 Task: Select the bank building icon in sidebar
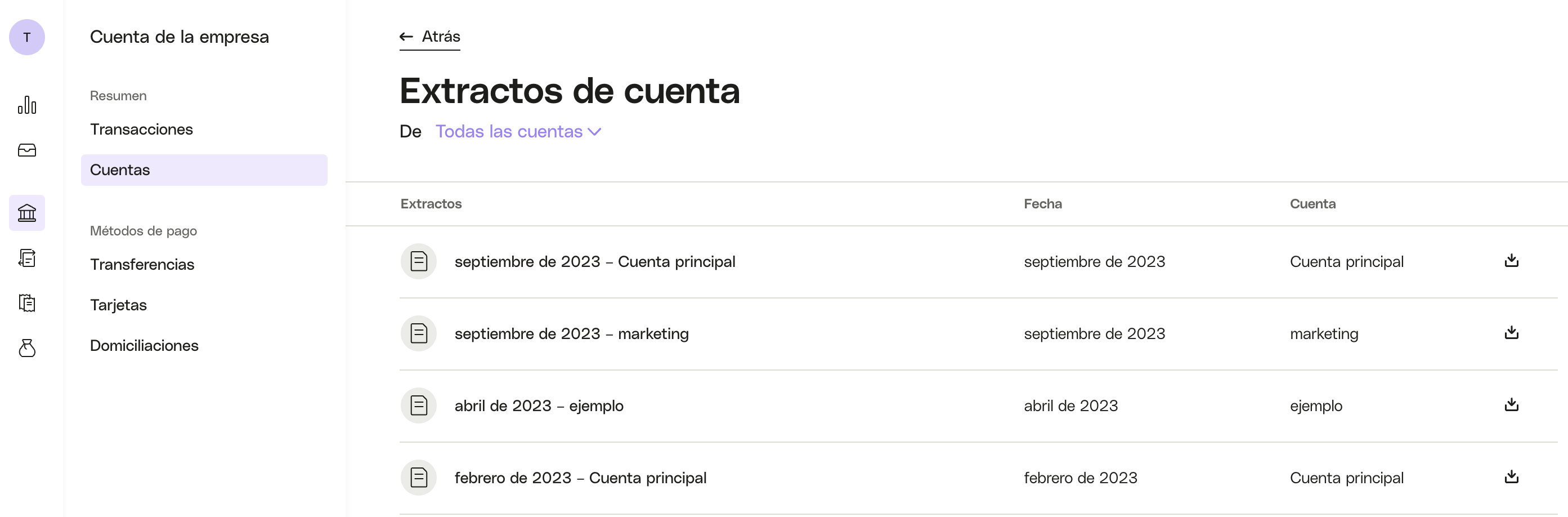(x=27, y=212)
